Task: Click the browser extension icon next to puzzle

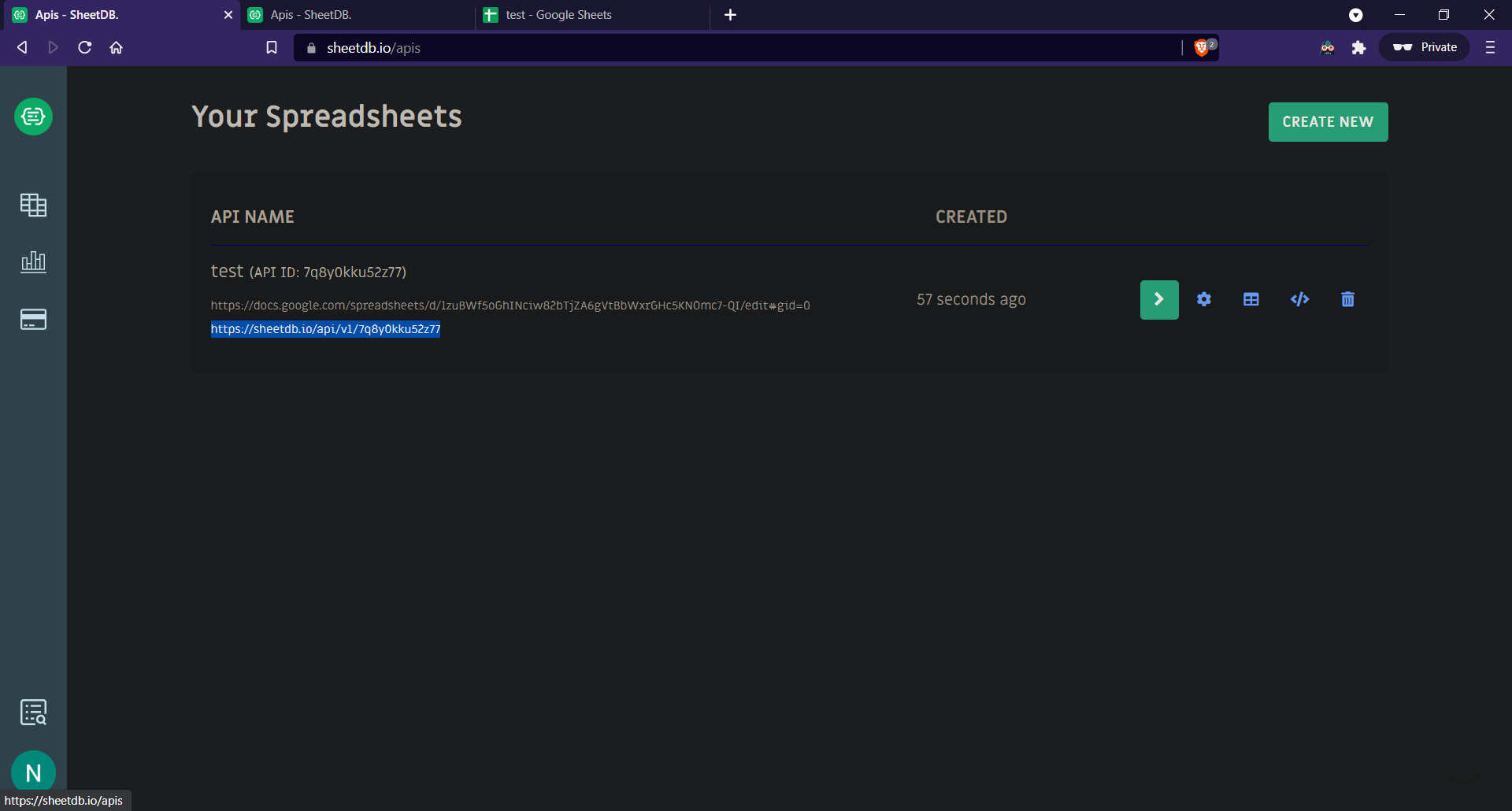Action: [x=1327, y=48]
